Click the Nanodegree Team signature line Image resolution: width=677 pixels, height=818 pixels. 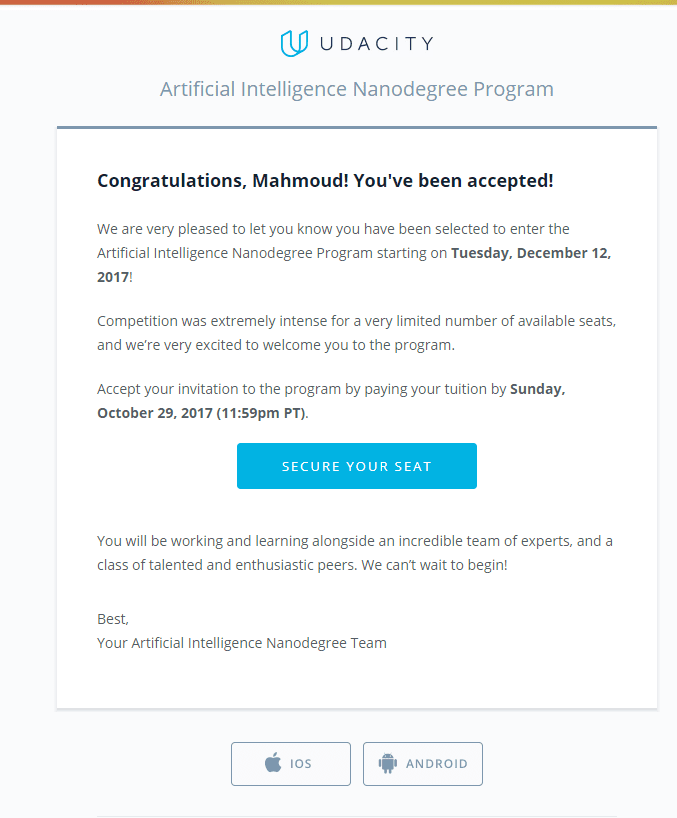[242, 643]
